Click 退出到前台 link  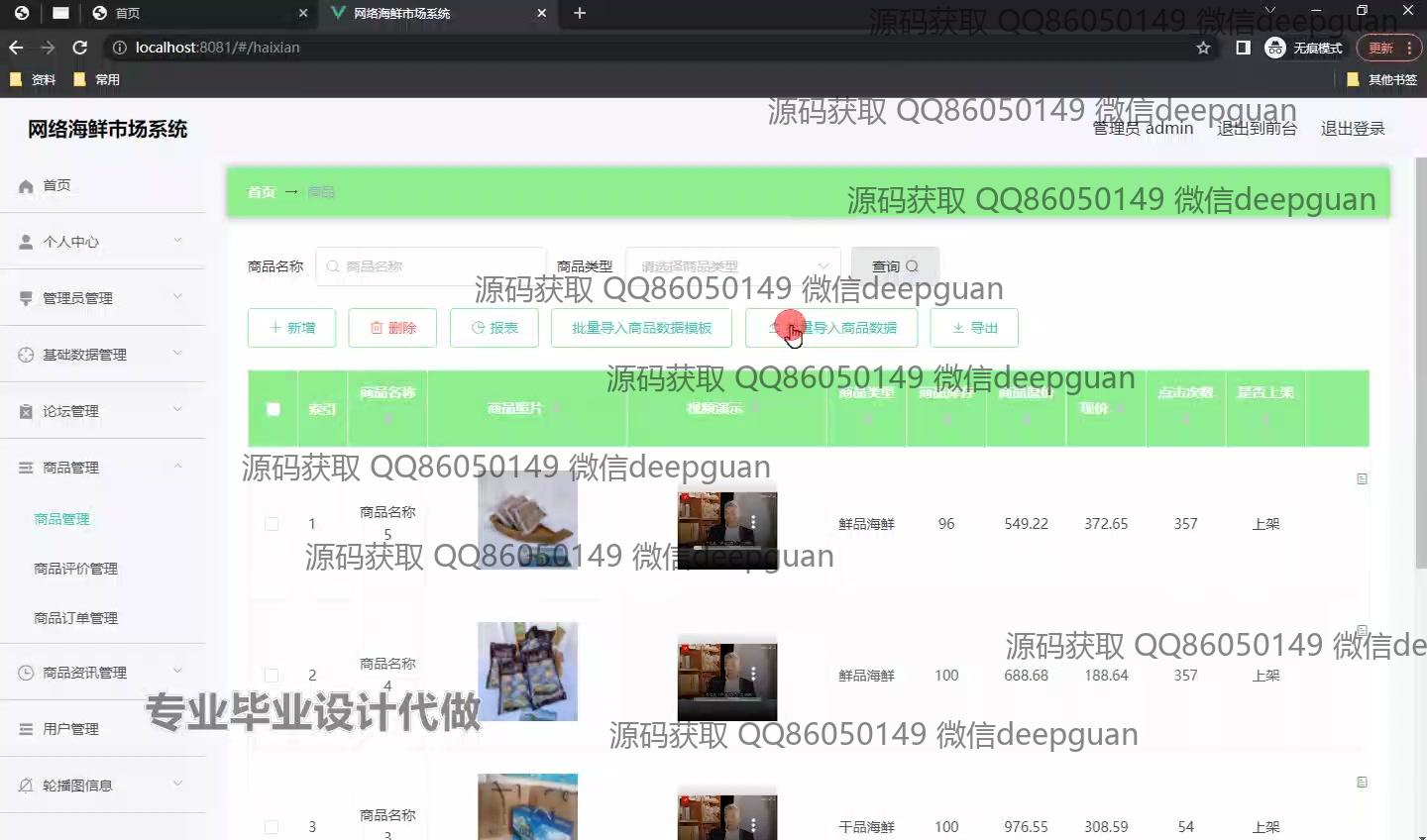point(1257,129)
